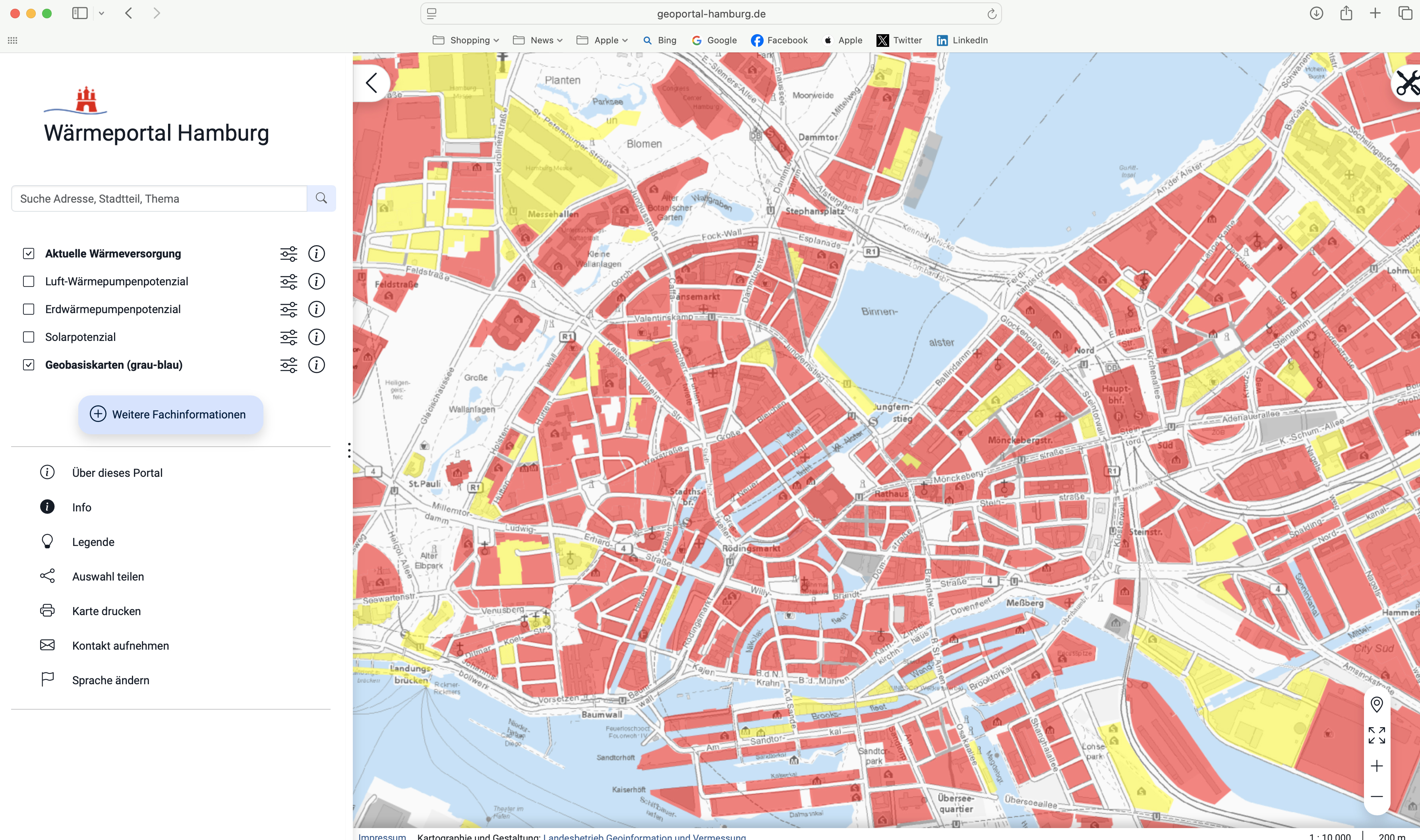Enable the Luft-Wärmepumpenpotenzial layer

coord(28,281)
